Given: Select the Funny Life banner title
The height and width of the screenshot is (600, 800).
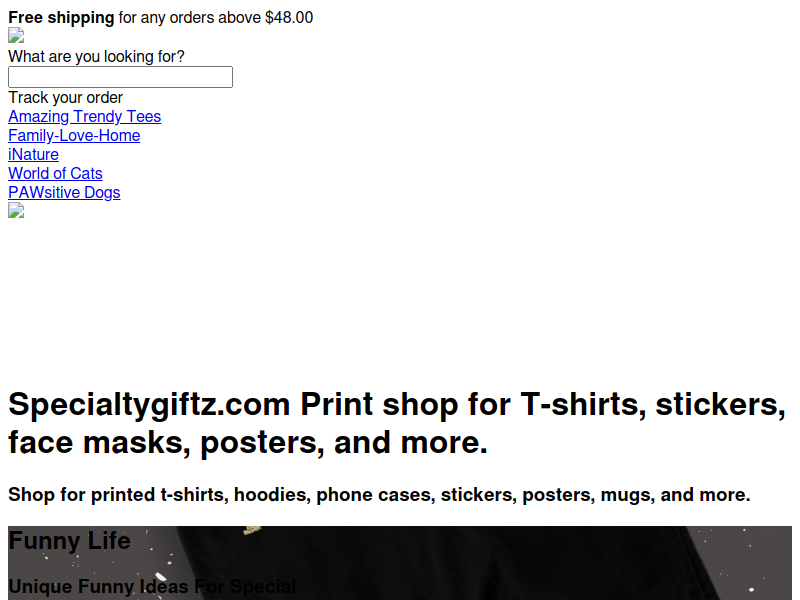Looking at the screenshot, I should coord(69,540).
